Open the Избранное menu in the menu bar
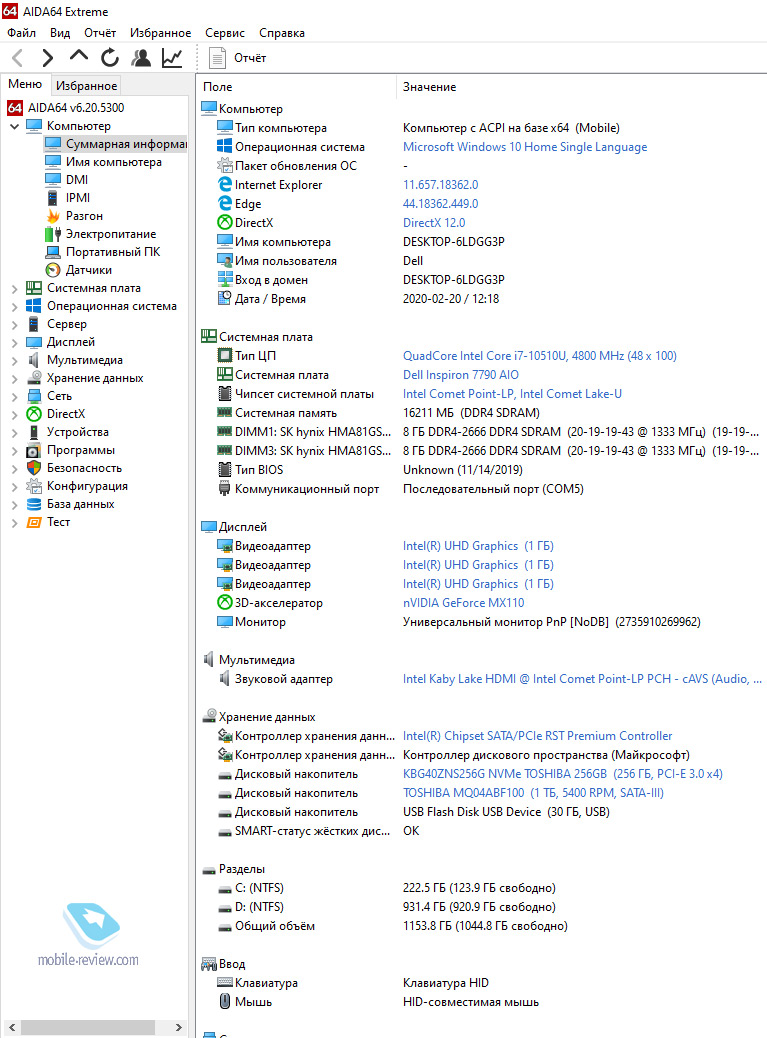Image resolution: width=767 pixels, height=1038 pixels. (160, 32)
